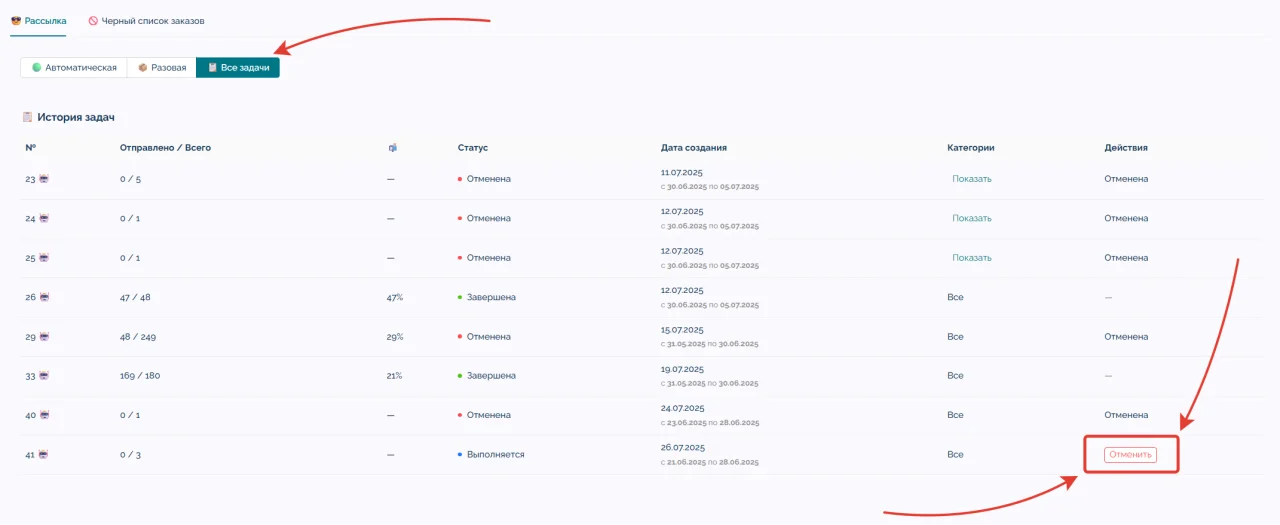Click the robot icon beside task 33

click(x=44, y=376)
